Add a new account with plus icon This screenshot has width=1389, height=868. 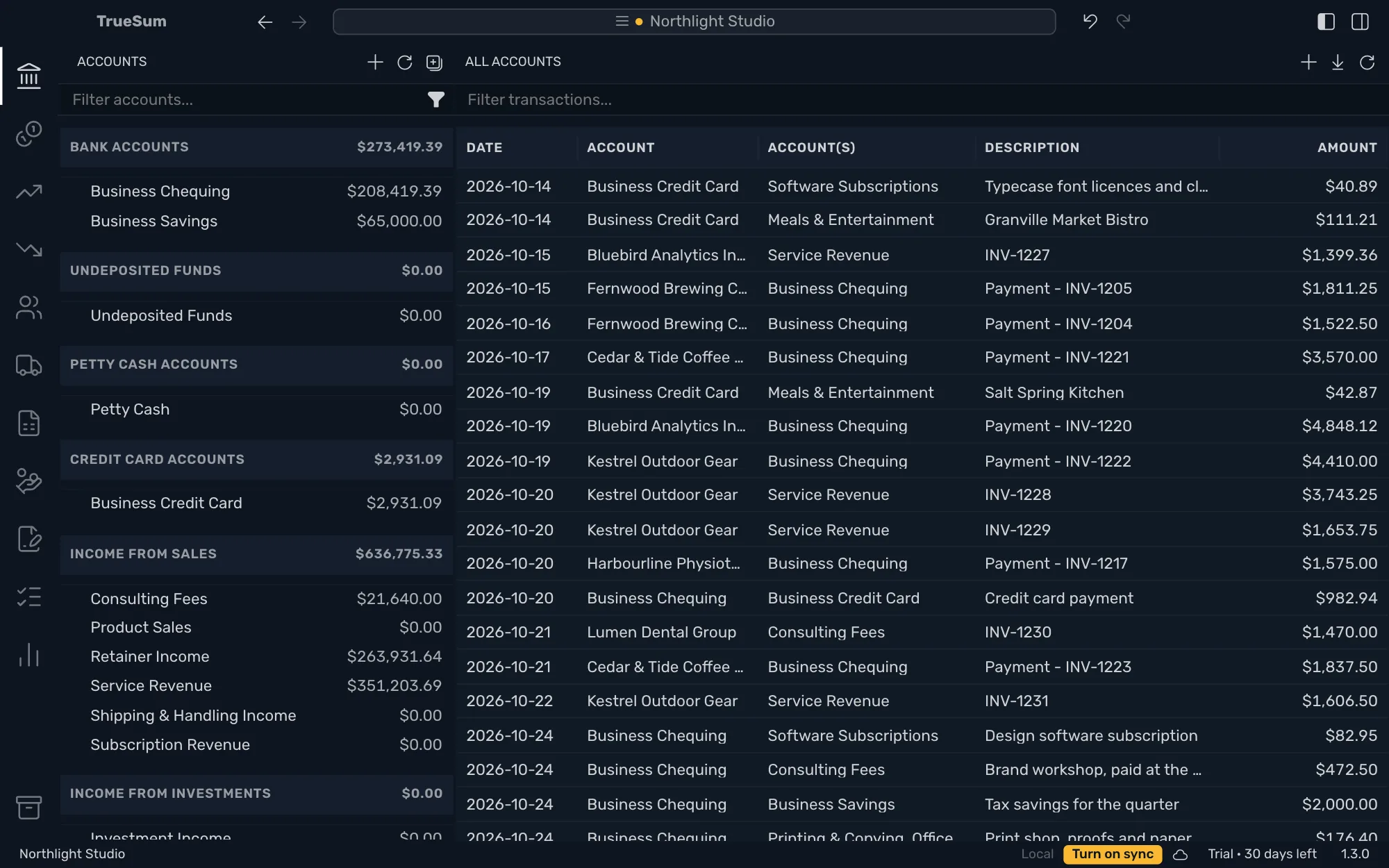click(375, 62)
